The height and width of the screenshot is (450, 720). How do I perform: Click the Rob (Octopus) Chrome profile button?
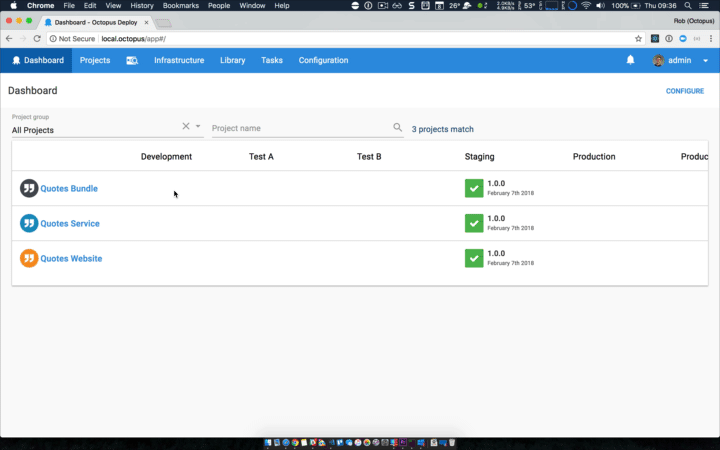point(693,21)
